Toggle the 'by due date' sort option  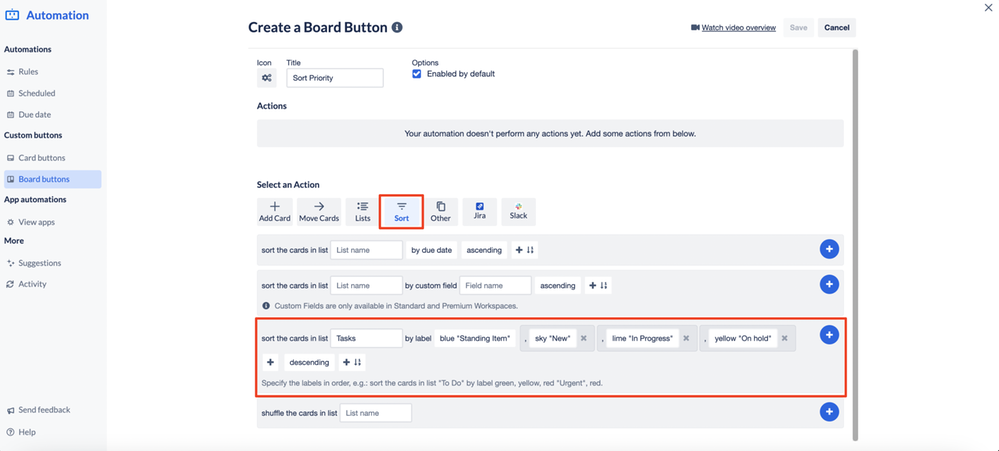[431, 250]
